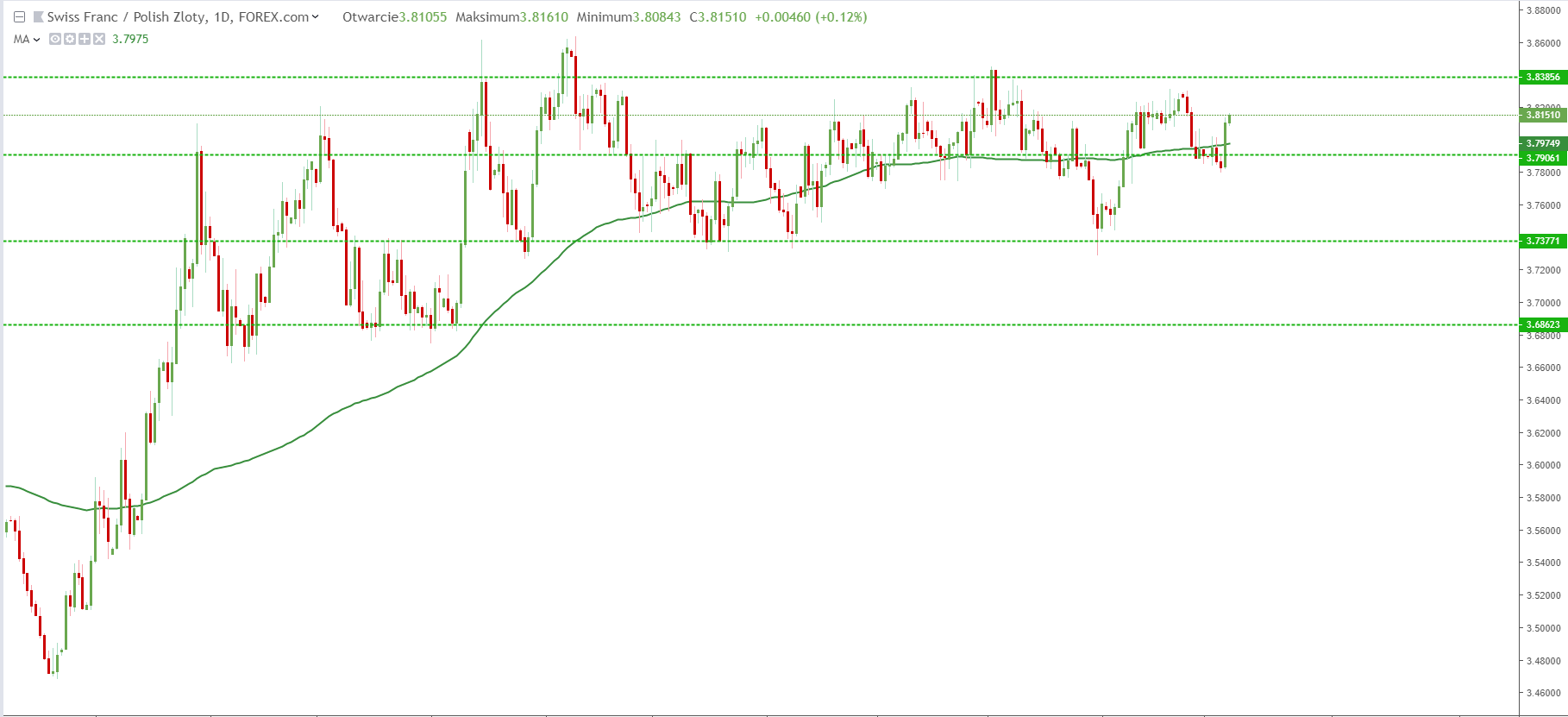Select the MA value 3.7975
This screenshot has height=717, width=1568.
click(130, 39)
